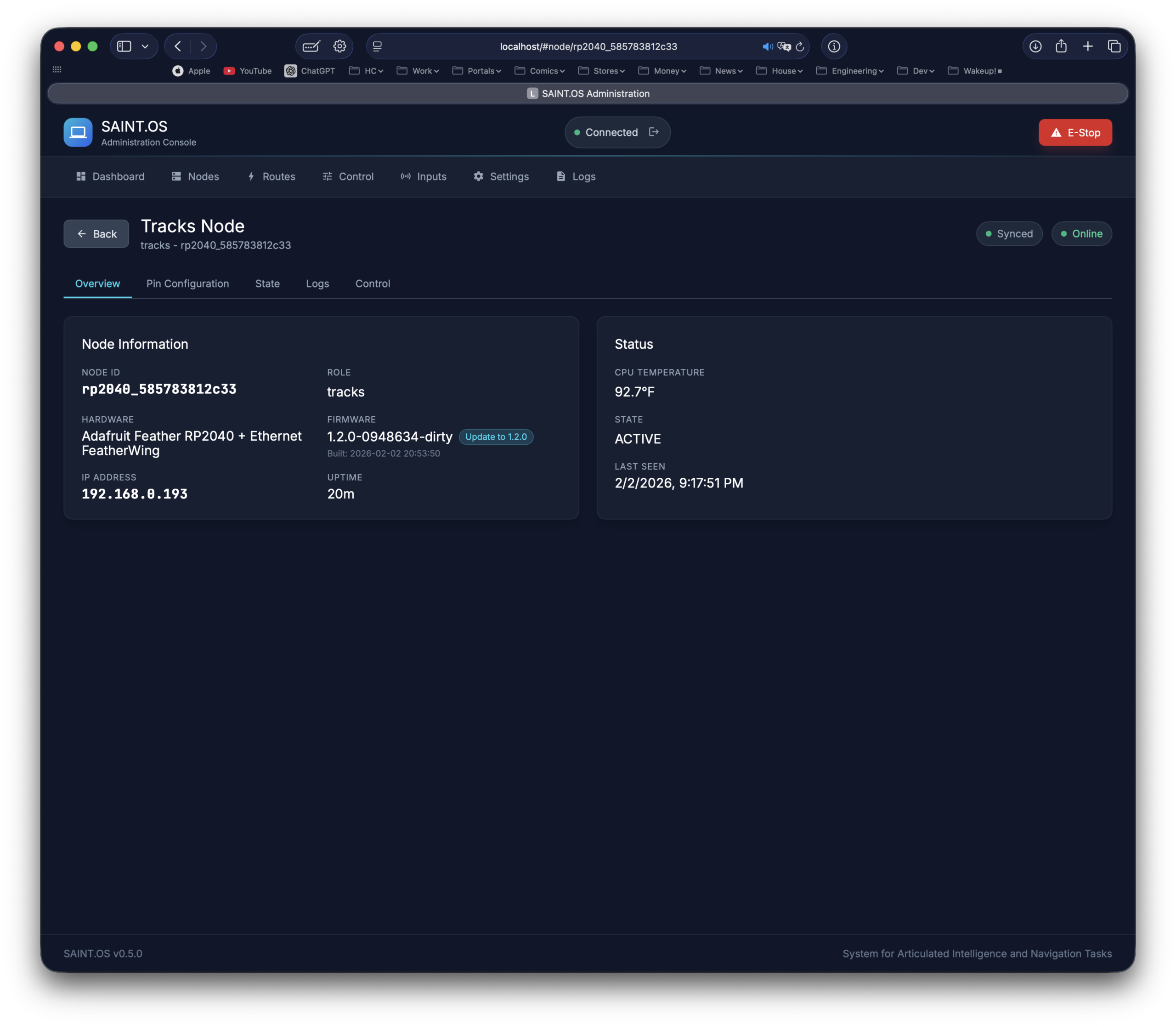Viewport: 1176px width, 1026px height.
Task: Click the Adafruit Feather RP2040 hardware text
Action: (192, 443)
